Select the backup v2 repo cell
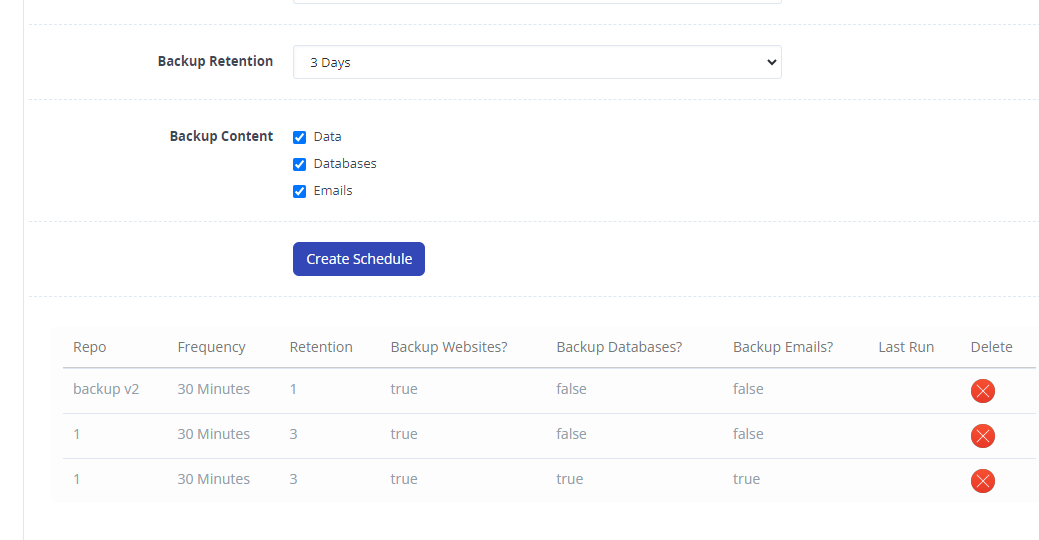This screenshot has width=1039, height=540. point(106,389)
